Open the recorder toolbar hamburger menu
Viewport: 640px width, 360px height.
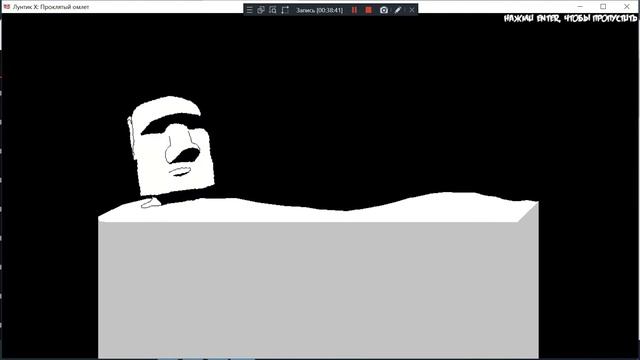[x=249, y=10]
